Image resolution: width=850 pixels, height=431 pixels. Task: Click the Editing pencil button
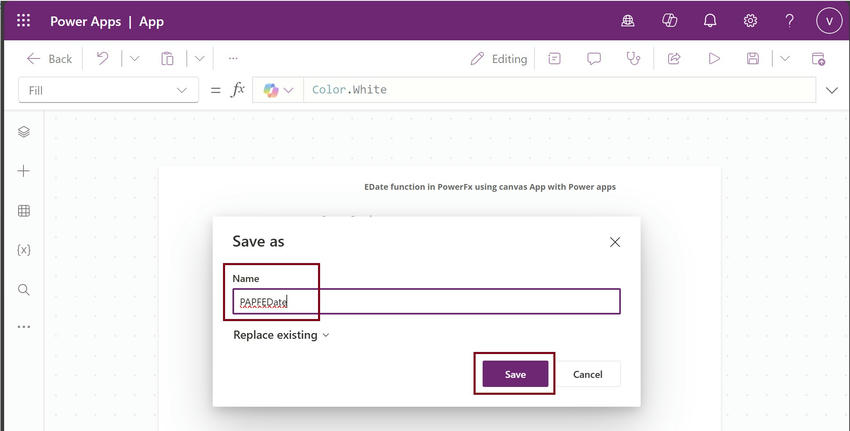499,59
